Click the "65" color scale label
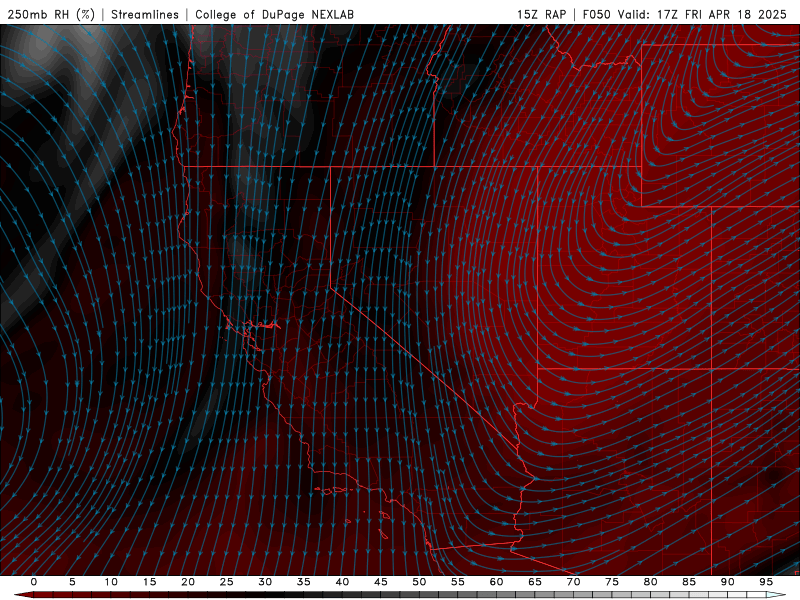Viewport: 800px width, 600px height. point(535,582)
